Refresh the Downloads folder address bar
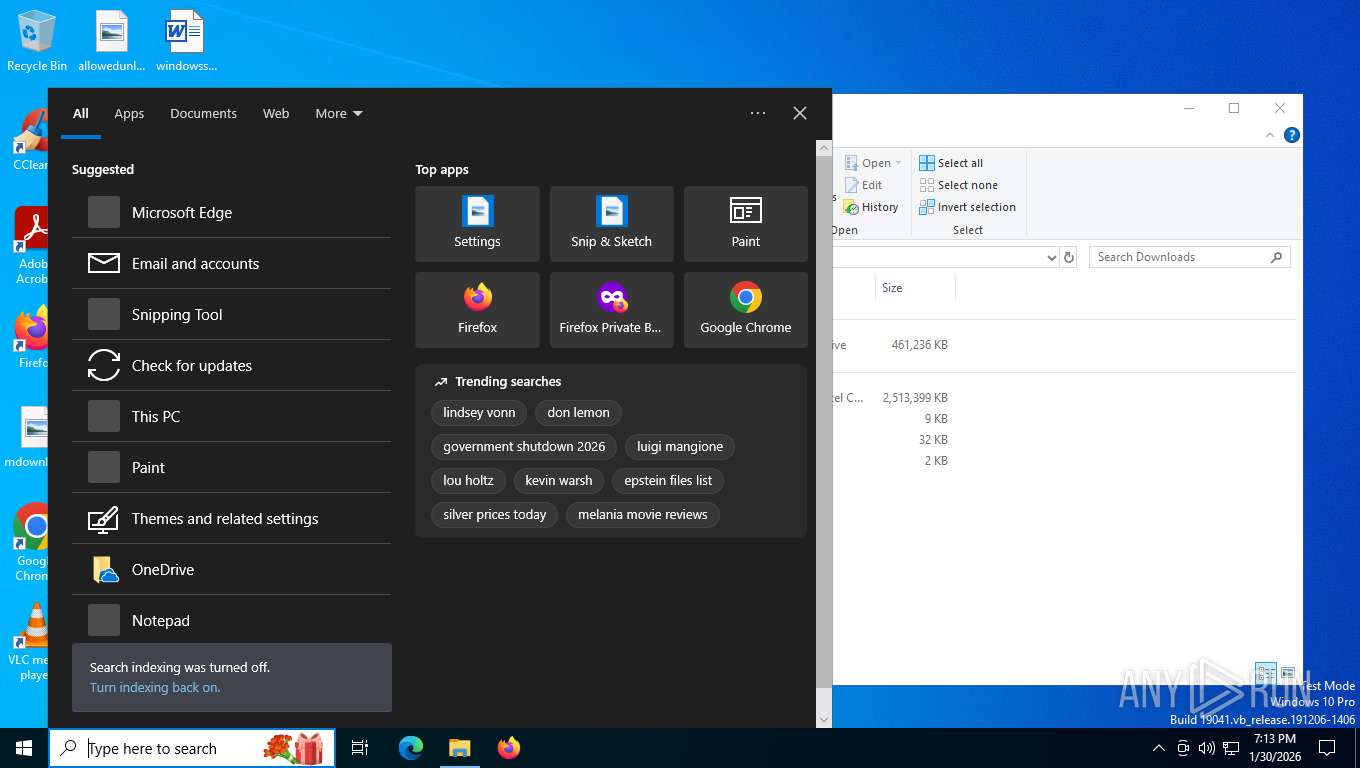Viewport: 1360px width, 768px height. coord(1069,257)
